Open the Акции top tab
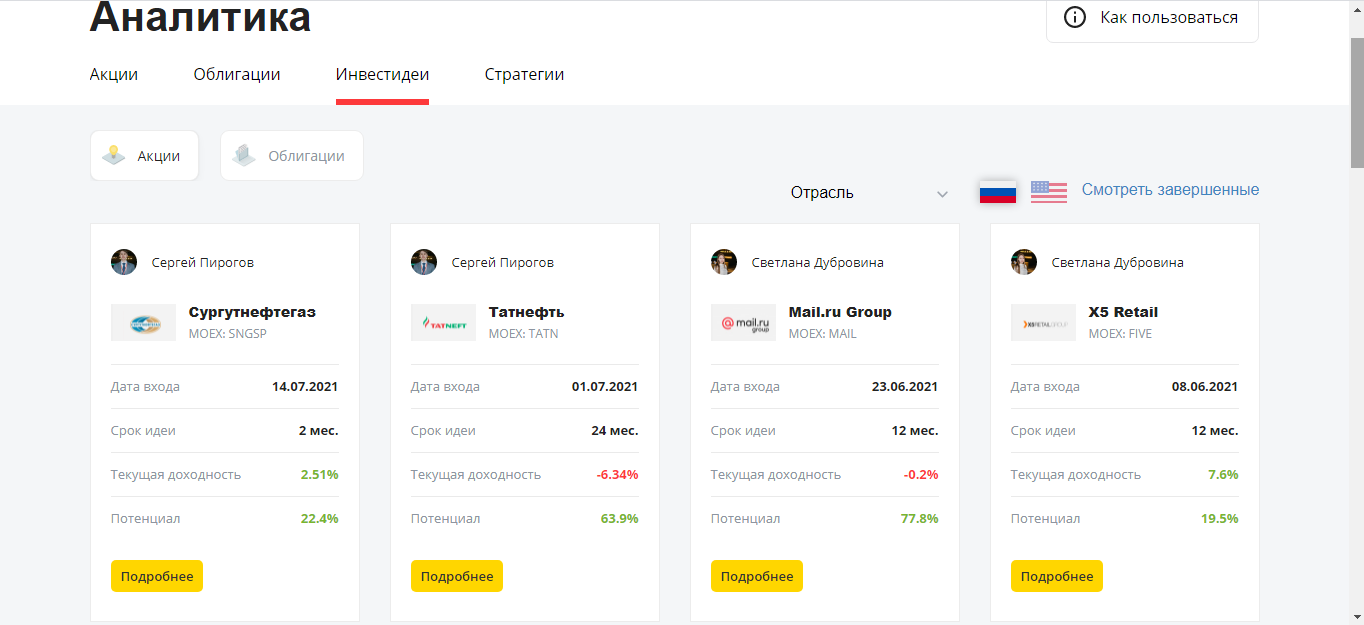 (114, 74)
